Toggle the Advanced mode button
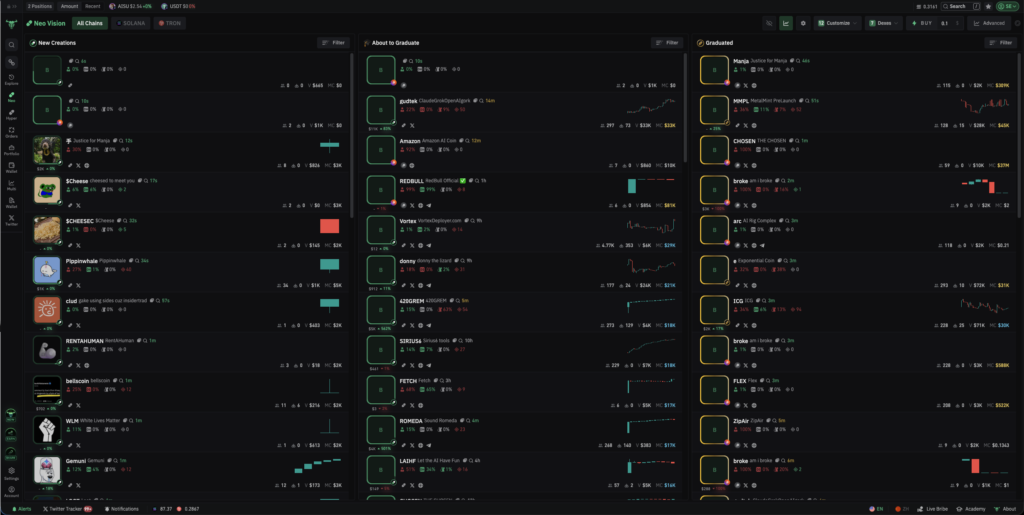 pos(990,23)
